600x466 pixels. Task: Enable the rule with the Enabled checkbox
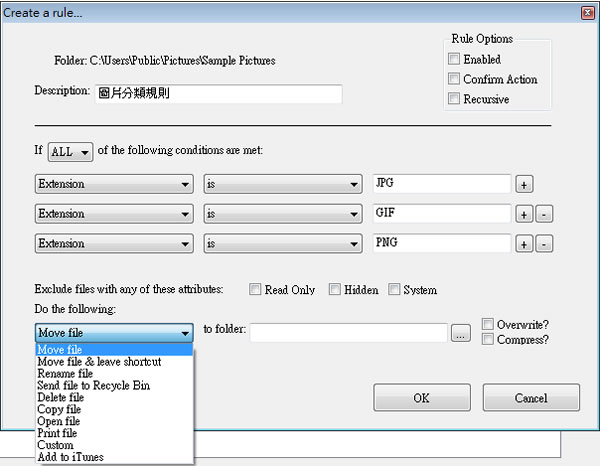455,60
